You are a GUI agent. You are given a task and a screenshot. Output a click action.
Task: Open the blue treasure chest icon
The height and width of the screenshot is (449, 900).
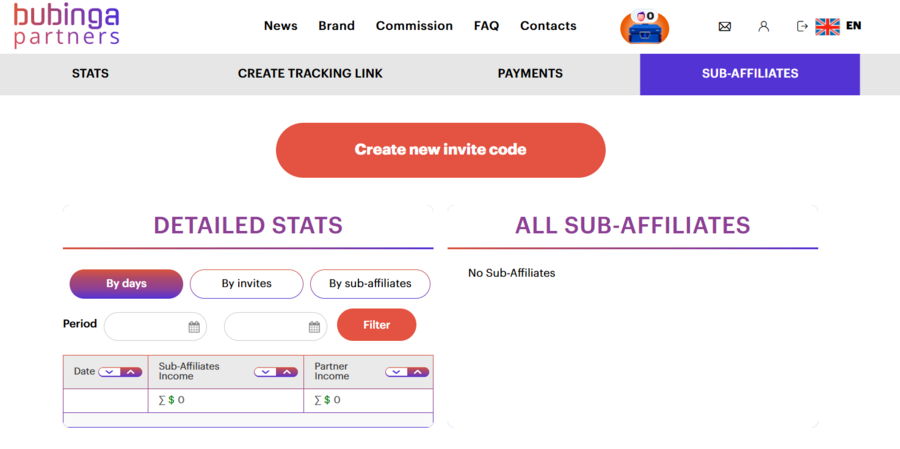(645, 28)
